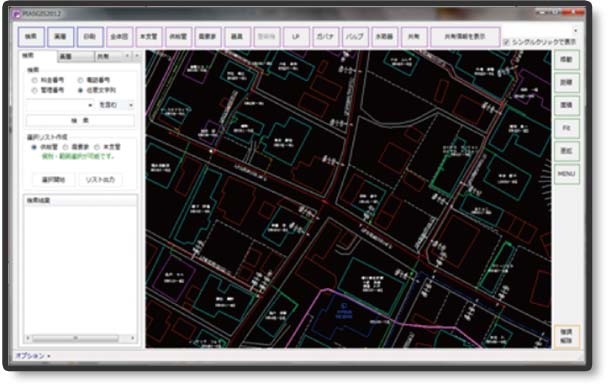Select the 本支管 toolbar button
Screen dimensions: 608x387
(x=149, y=37)
